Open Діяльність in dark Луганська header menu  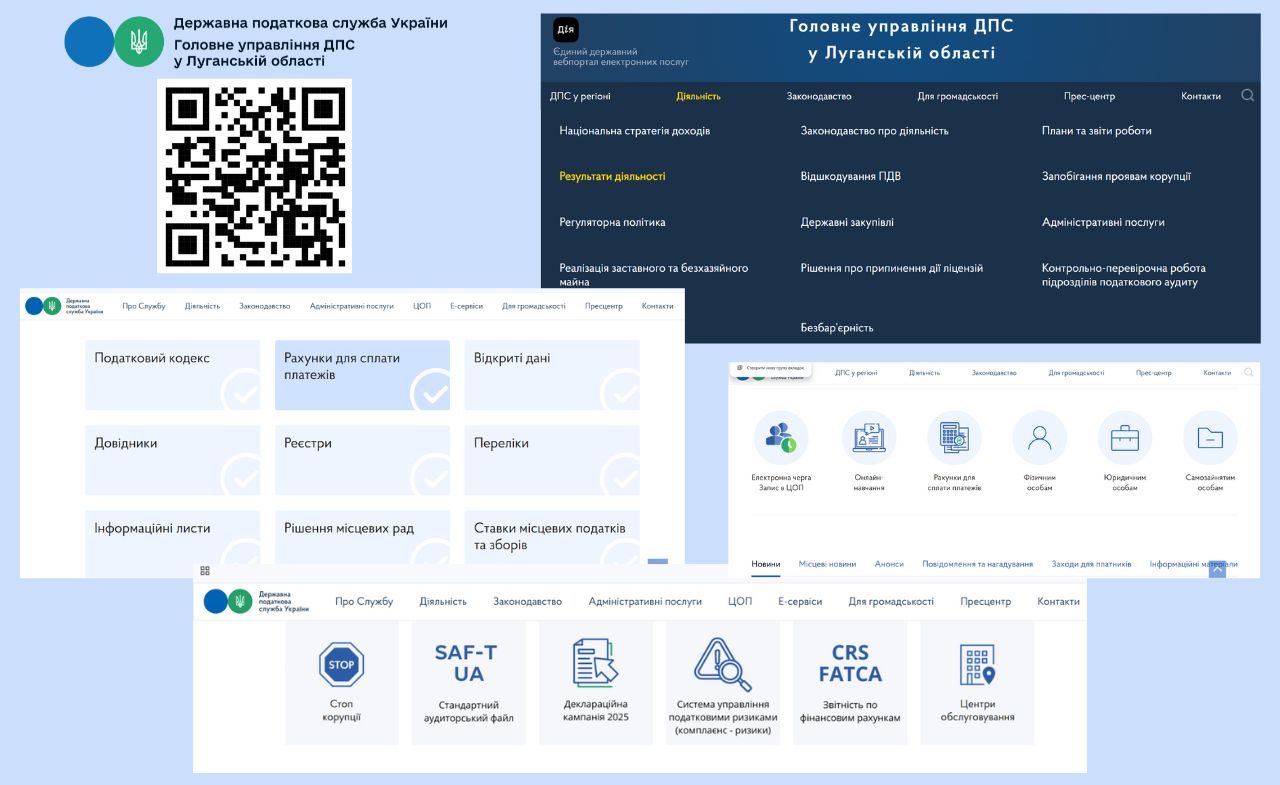[698, 96]
